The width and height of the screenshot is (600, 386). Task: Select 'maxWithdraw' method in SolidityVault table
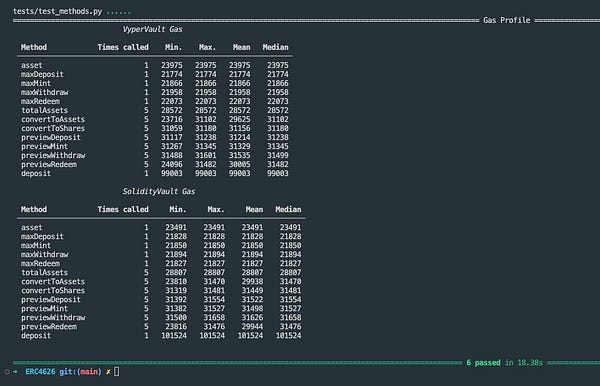pyautogui.click(x=45, y=254)
